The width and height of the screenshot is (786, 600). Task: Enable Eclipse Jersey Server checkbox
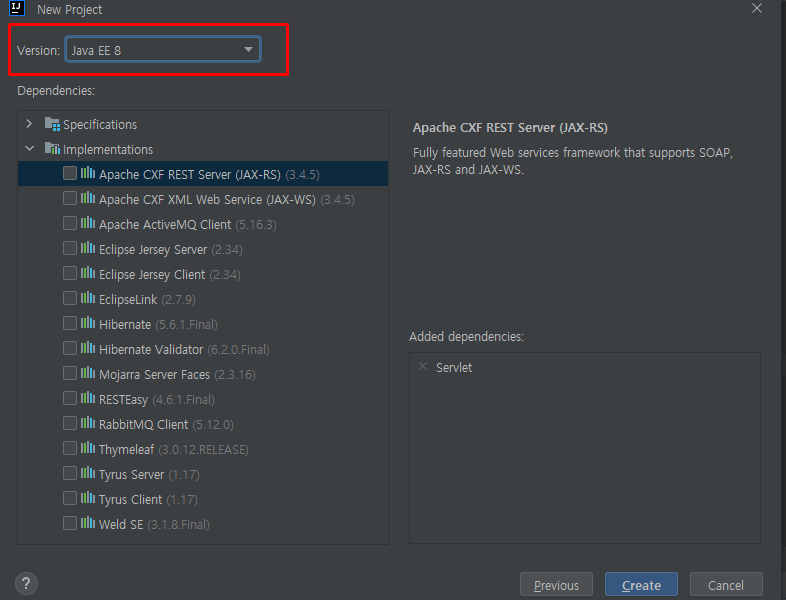point(70,248)
